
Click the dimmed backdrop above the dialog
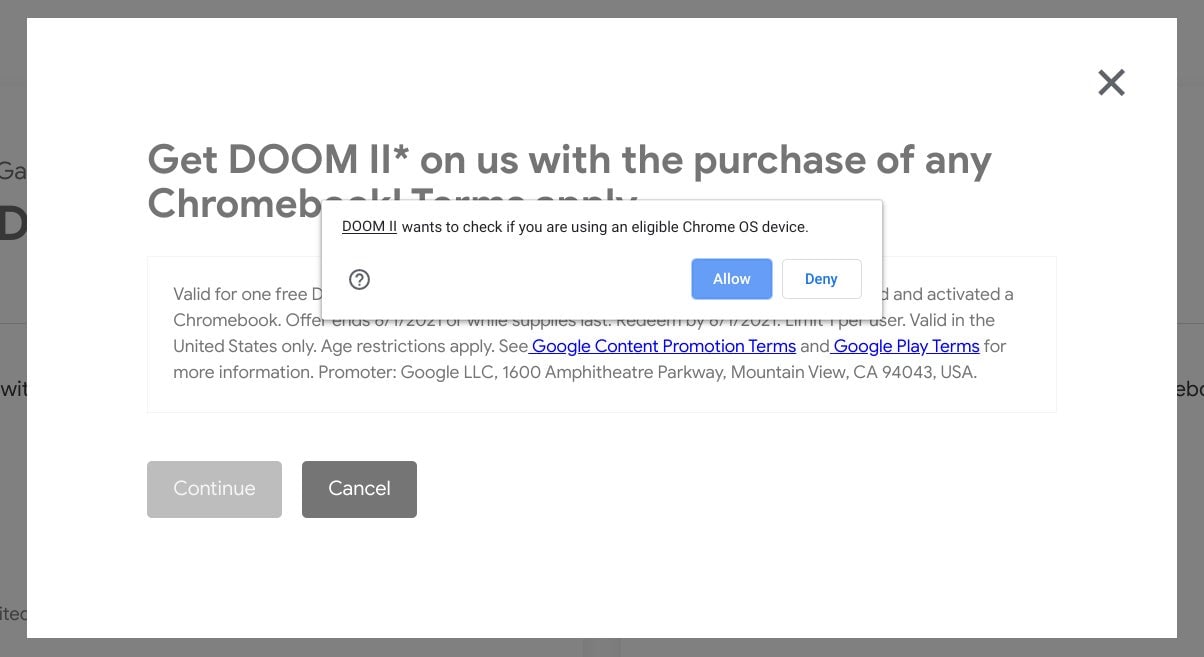[x=600, y=8]
